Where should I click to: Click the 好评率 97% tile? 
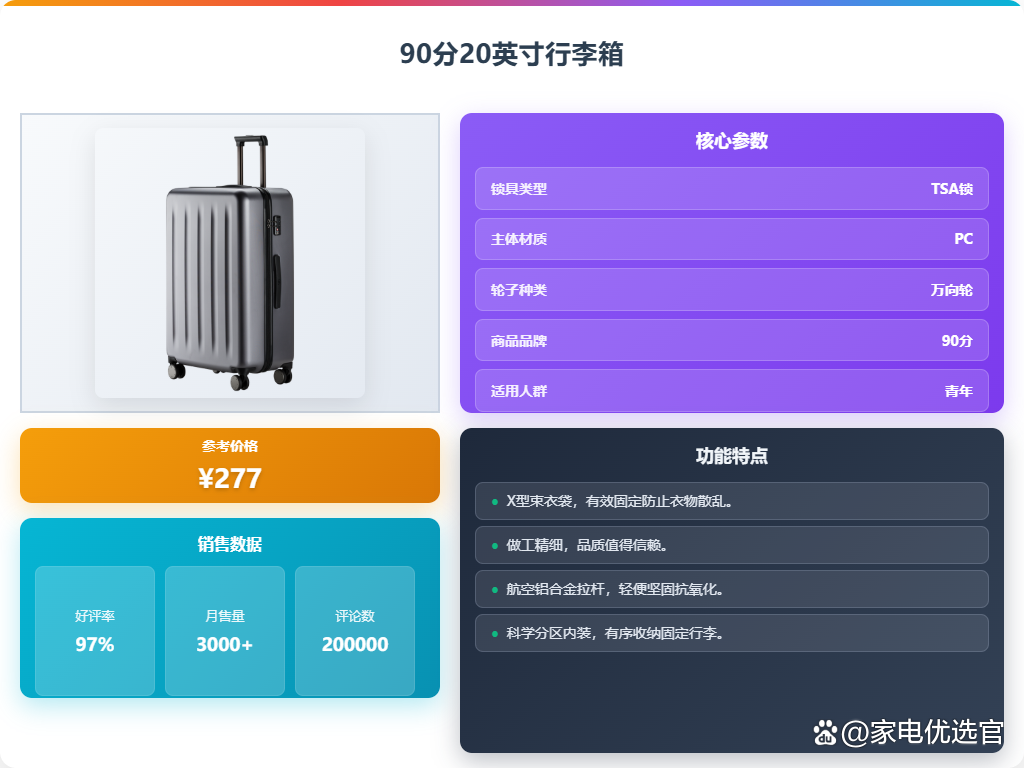point(95,631)
